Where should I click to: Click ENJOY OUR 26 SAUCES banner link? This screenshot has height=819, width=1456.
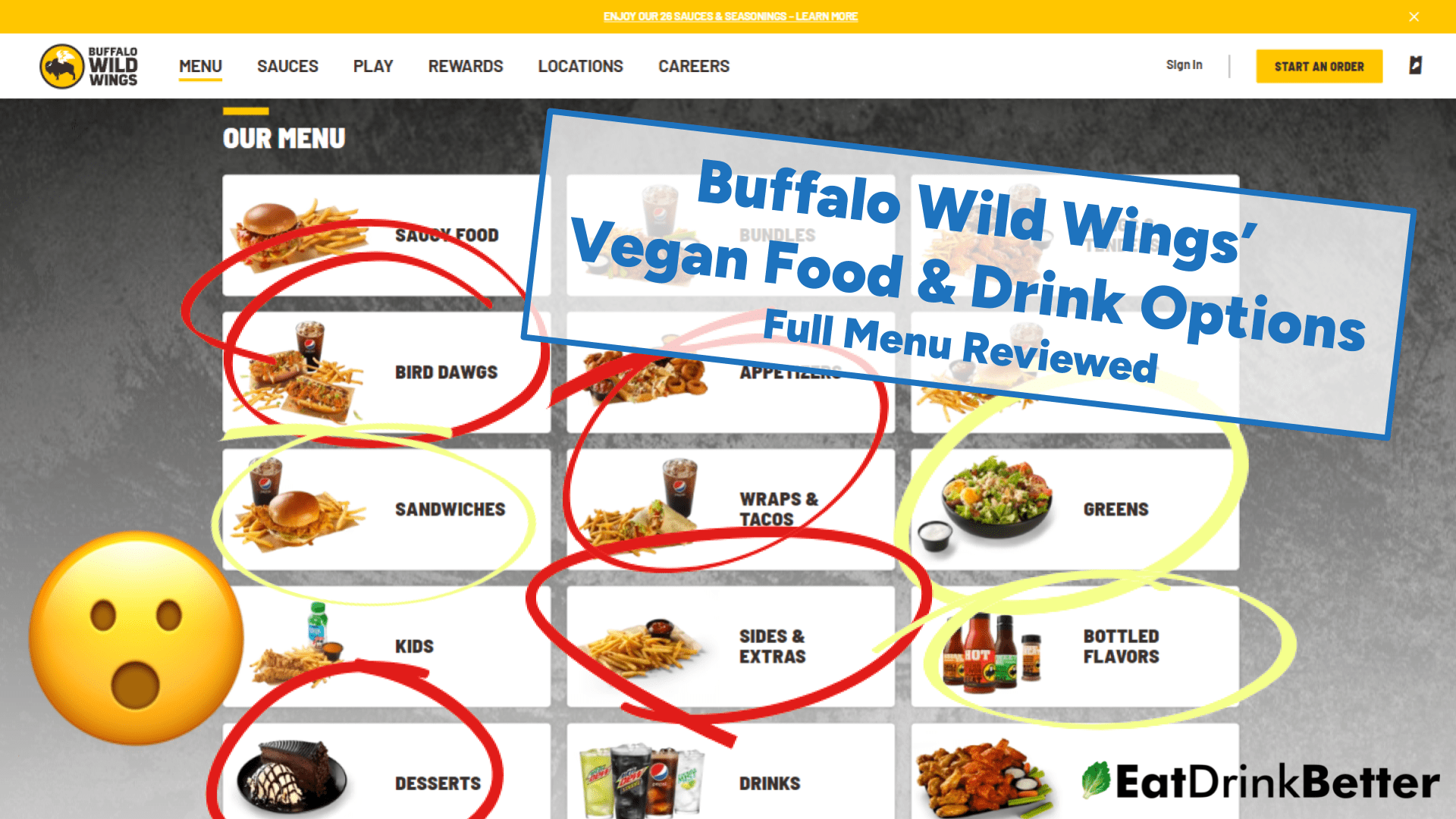[728, 16]
